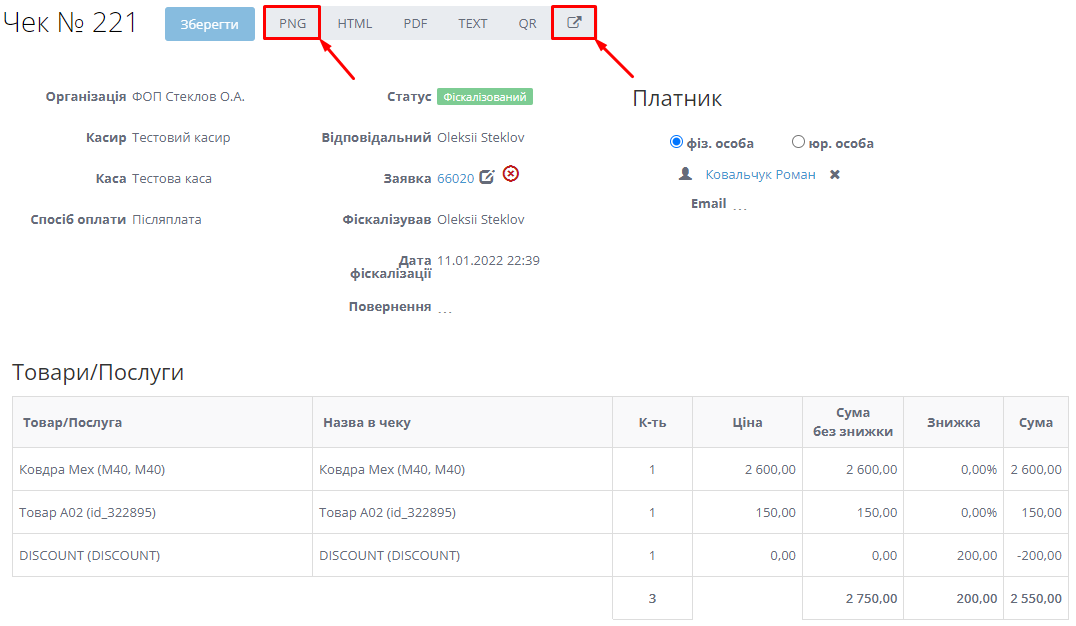Export receipt as PNG

[292, 23]
